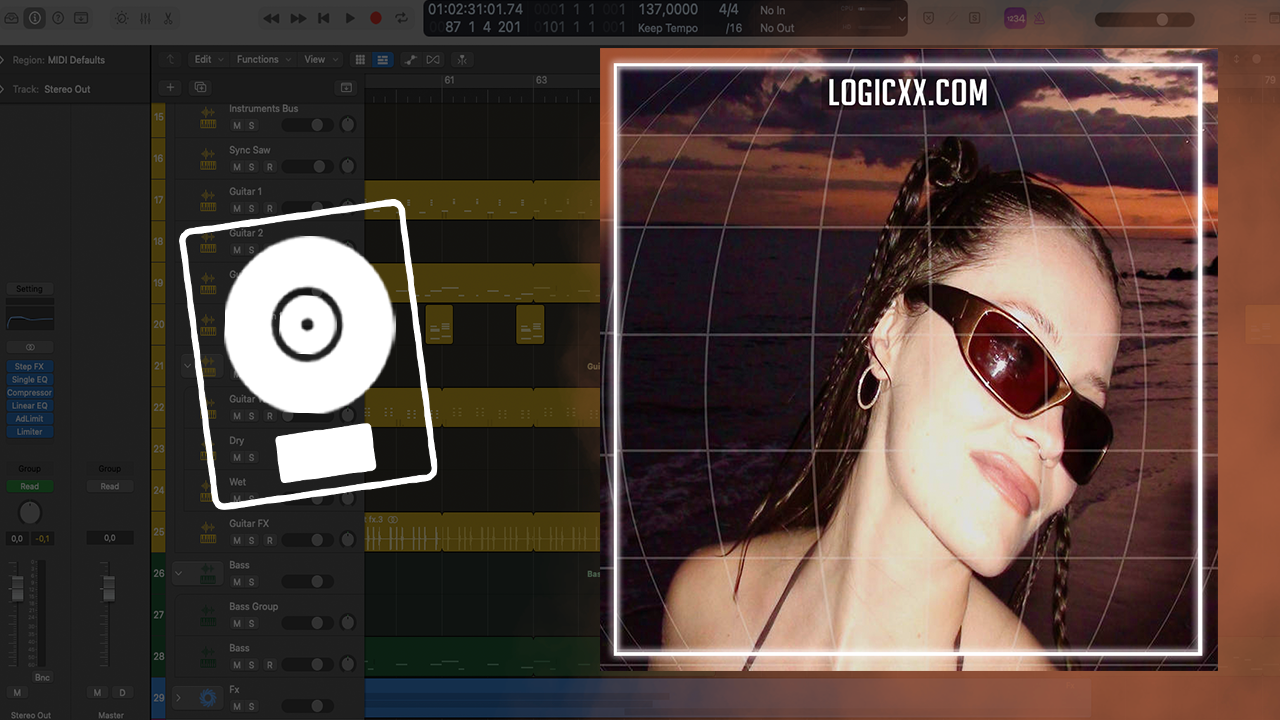
Task: Mute the Sync Saw track
Action: point(237,167)
